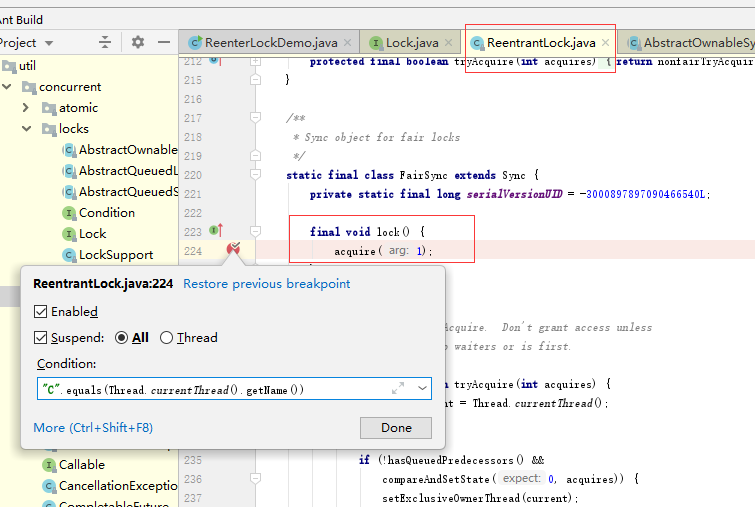Open More breakpoint settings link
This screenshot has width=755, height=507.
93,428
